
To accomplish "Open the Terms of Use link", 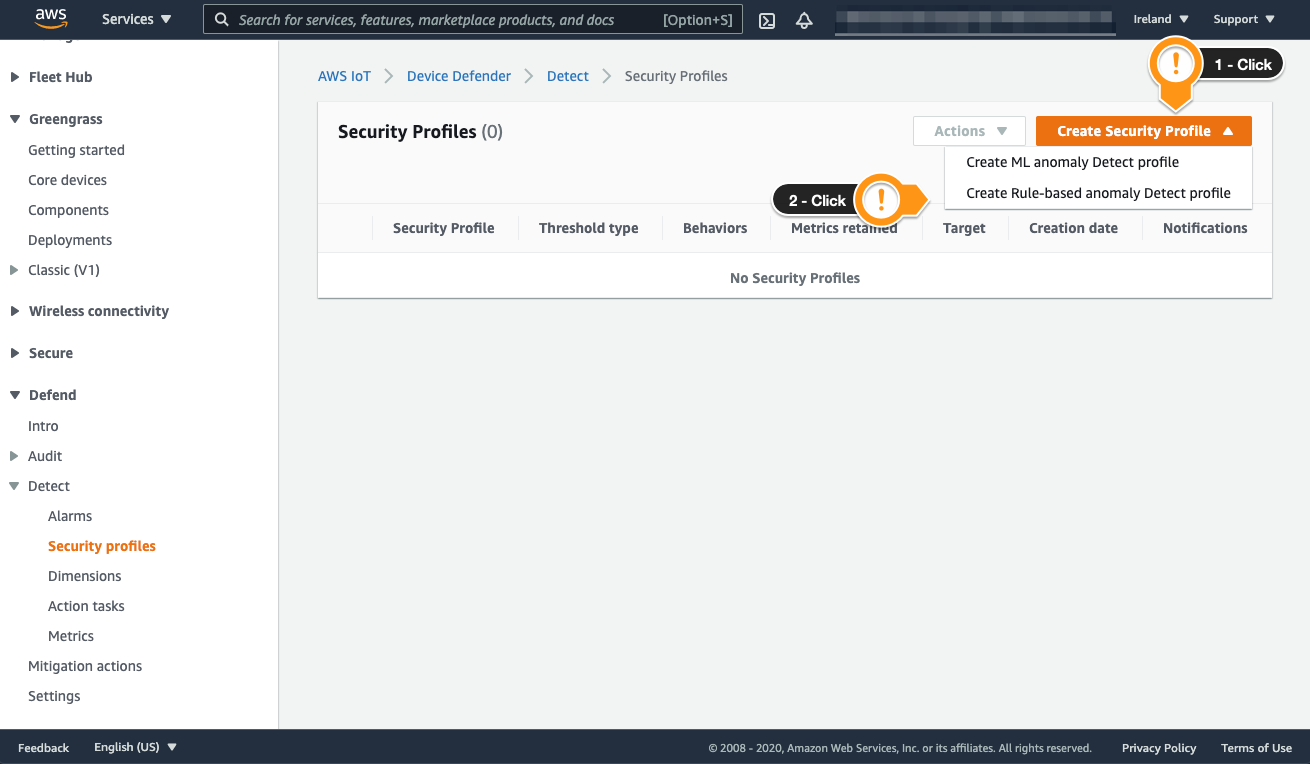I will pyautogui.click(x=1256, y=748).
